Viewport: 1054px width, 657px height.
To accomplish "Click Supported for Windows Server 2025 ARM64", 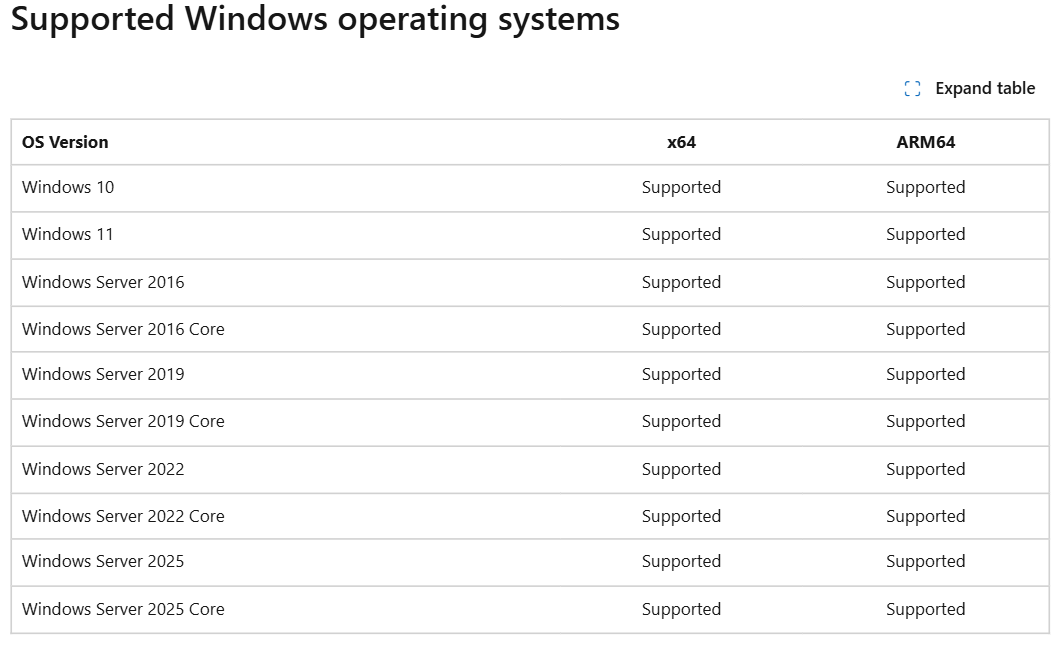I will 925,561.
